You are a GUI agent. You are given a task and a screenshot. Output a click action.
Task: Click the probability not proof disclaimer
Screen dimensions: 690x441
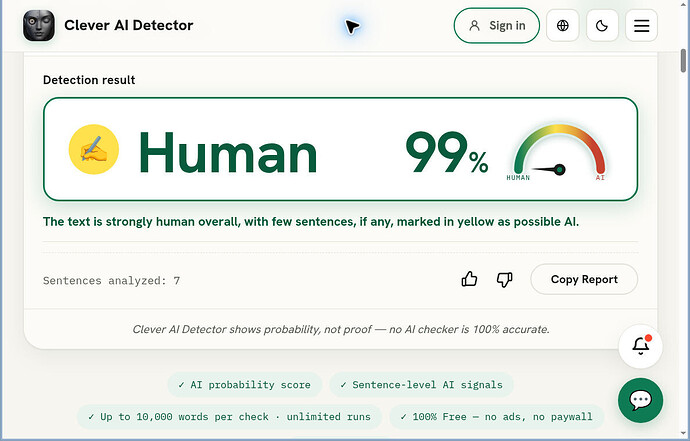point(341,329)
